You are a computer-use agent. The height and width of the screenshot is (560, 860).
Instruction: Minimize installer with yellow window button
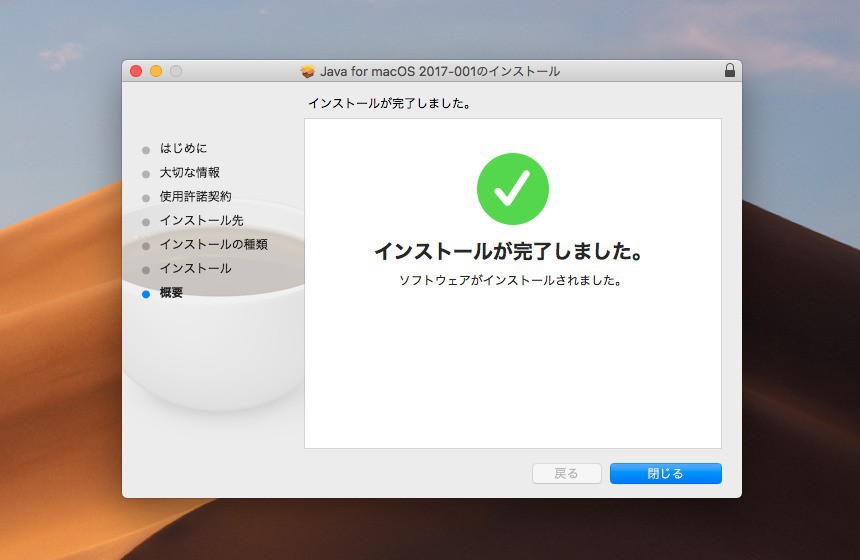[x=156, y=71]
